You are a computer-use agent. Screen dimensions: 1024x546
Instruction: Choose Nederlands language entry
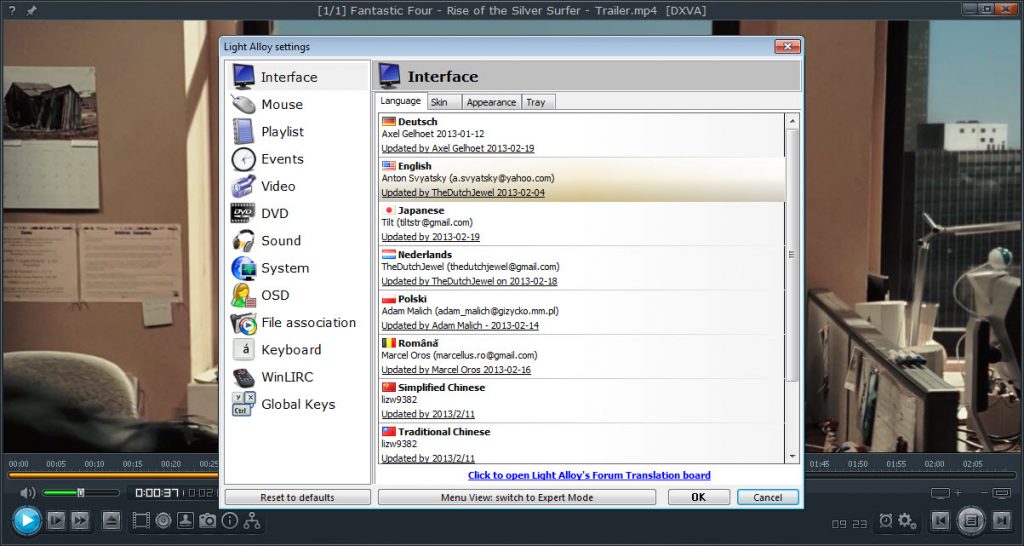pyautogui.click(x=582, y=268)
